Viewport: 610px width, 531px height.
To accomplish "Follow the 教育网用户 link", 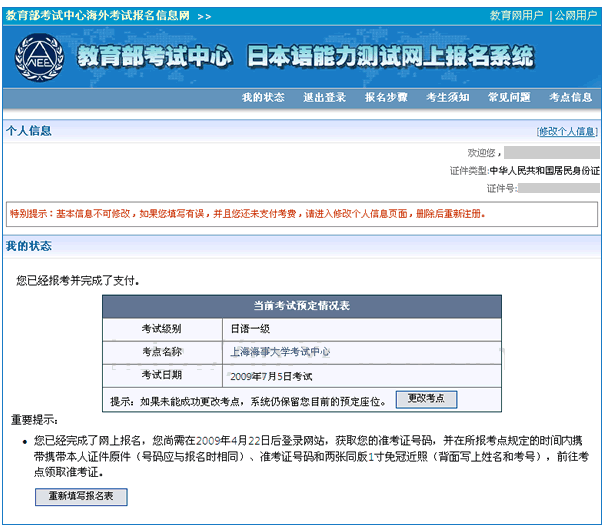I will tap(516, 16).
